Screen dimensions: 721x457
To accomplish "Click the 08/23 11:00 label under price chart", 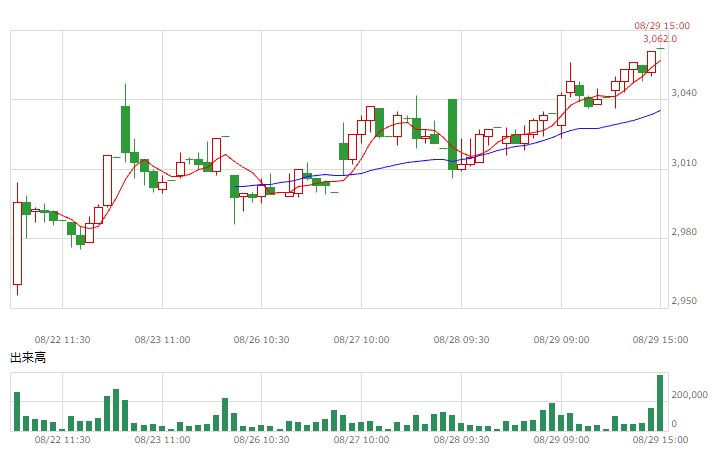I will [x=162, y=340].
